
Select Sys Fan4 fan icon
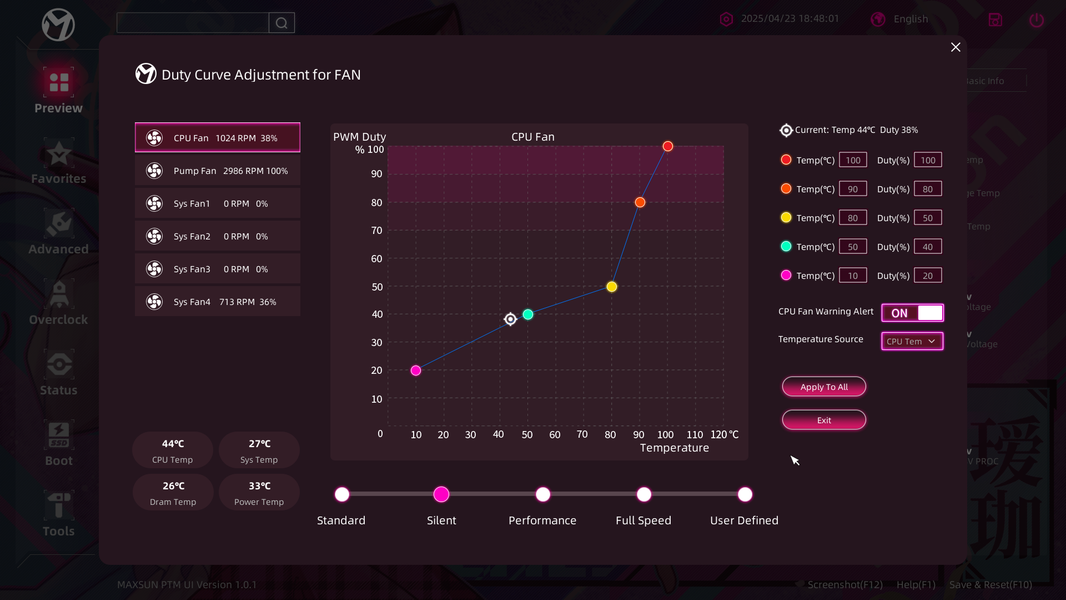154,302
